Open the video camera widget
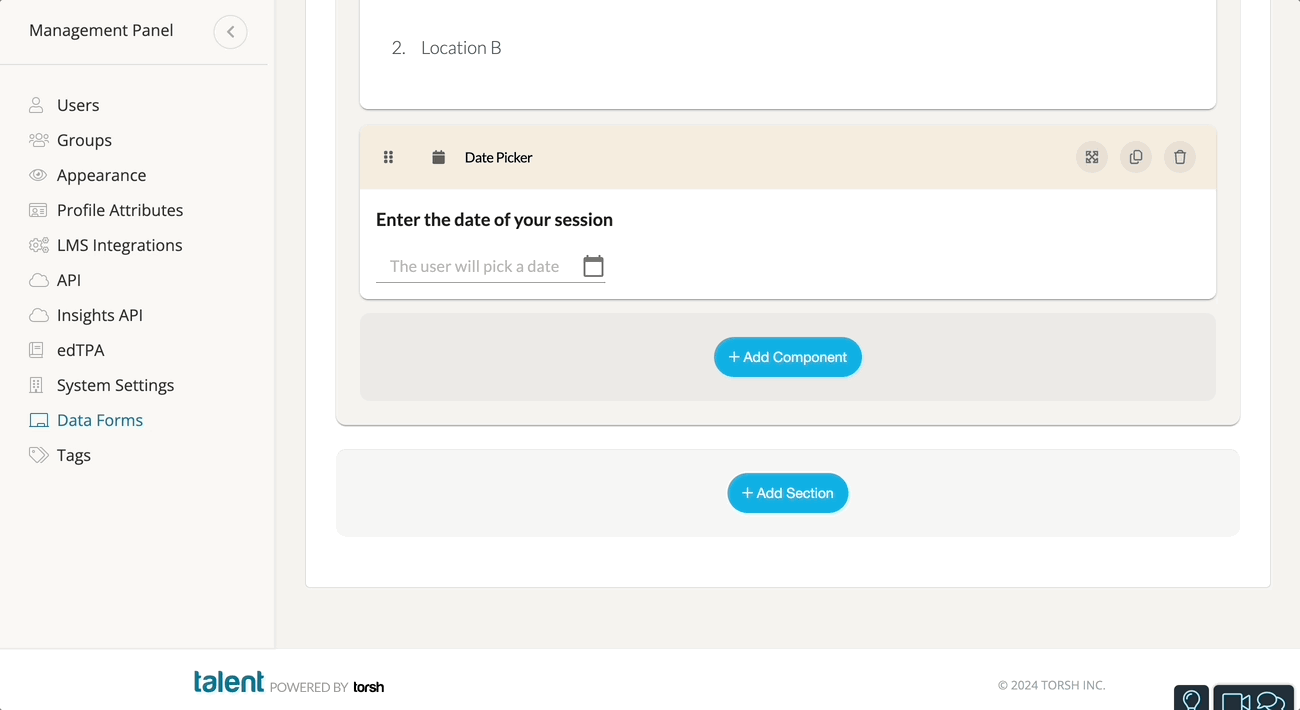The height and width of the screenshot is (710, 1300). tap(1236, 701)
